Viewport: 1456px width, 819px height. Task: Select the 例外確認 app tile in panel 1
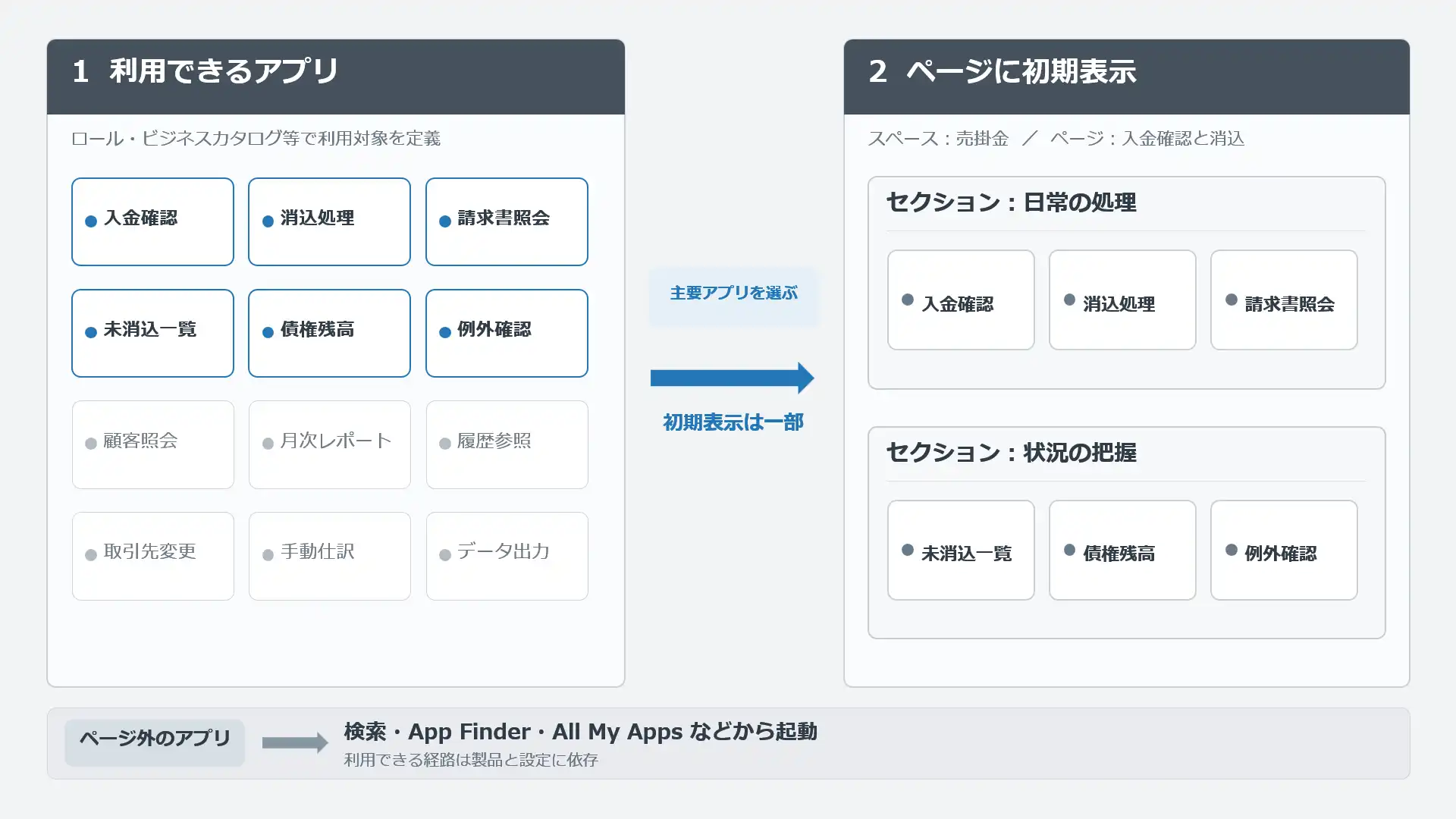pyautogui.click(x=507, y=333)
